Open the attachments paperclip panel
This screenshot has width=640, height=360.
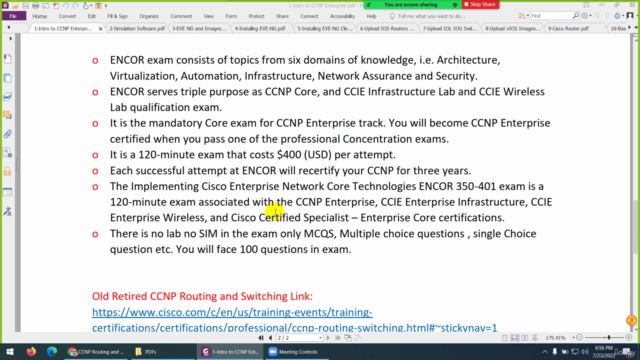pos(7,134)
